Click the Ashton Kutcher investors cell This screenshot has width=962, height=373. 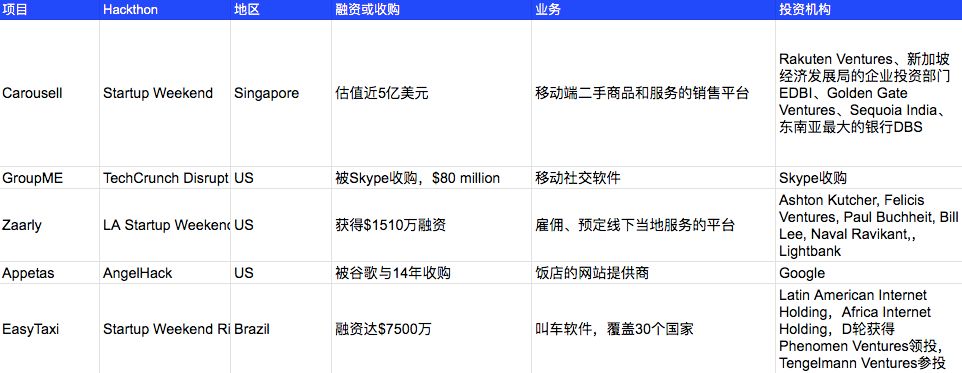[x=869, y=225]
